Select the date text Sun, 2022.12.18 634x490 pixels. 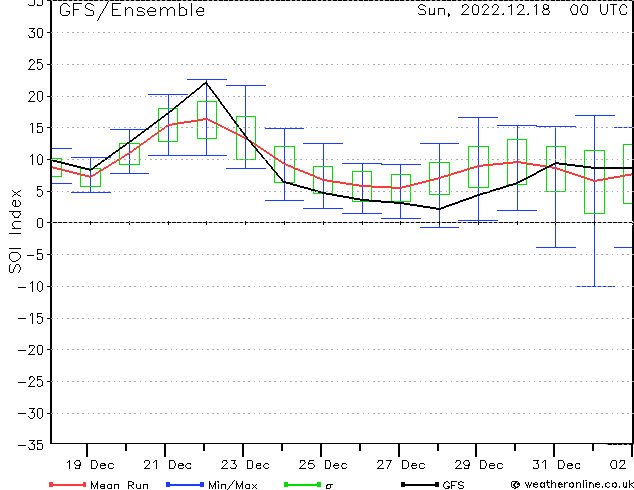pos(484,10)
